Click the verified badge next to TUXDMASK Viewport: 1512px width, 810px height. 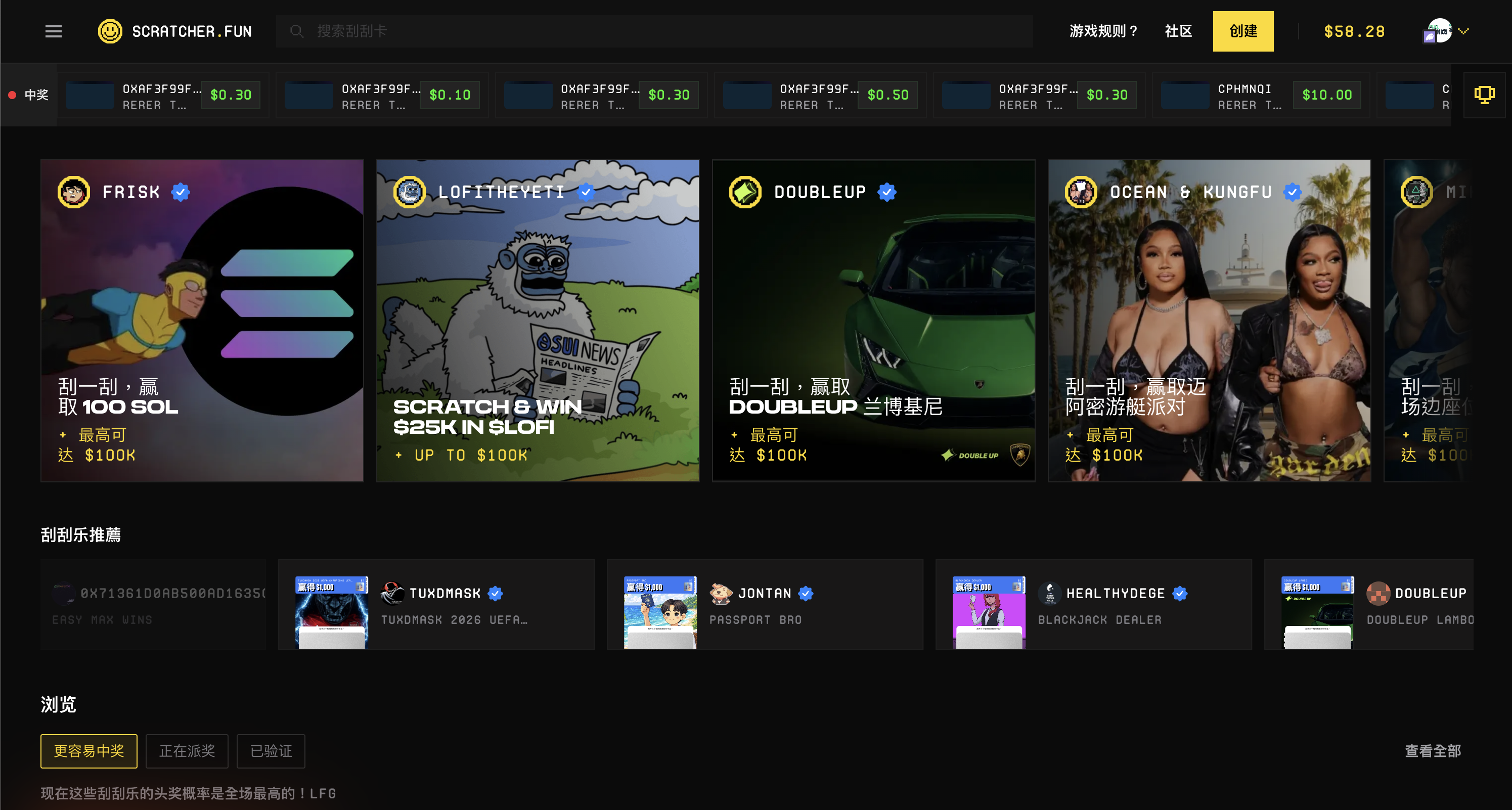pyautogui.click(x=496, y=594)
